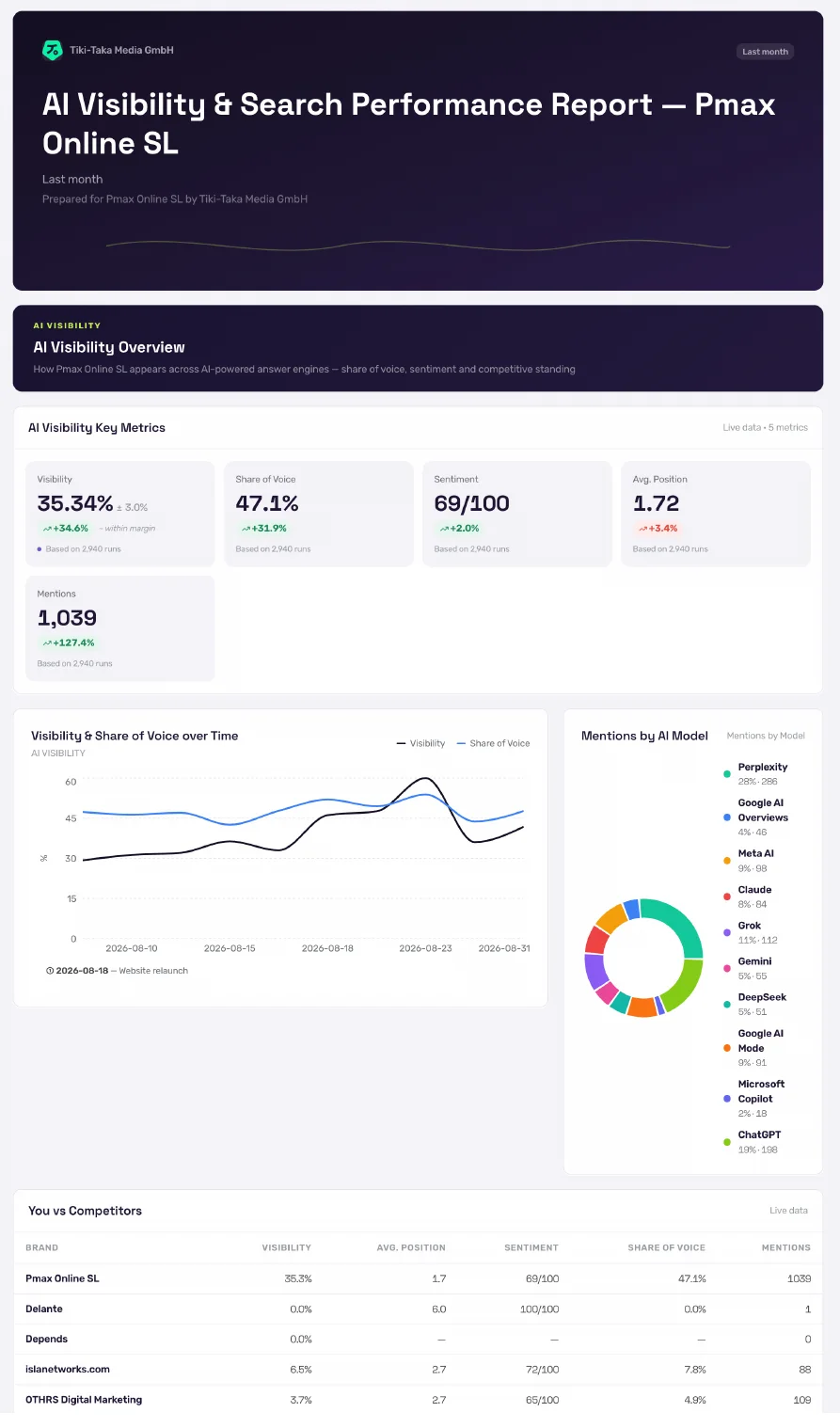Click the Google AI Overviews legend dot
This screenshot has width=840, height=1428.
(x=727, y=817)
